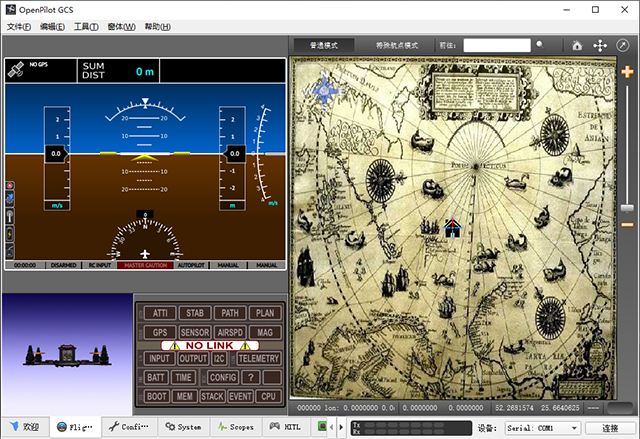Toggle waypoint mode (second map mode button)
This screenshot has width=640, height=439.
click(397, 45)
